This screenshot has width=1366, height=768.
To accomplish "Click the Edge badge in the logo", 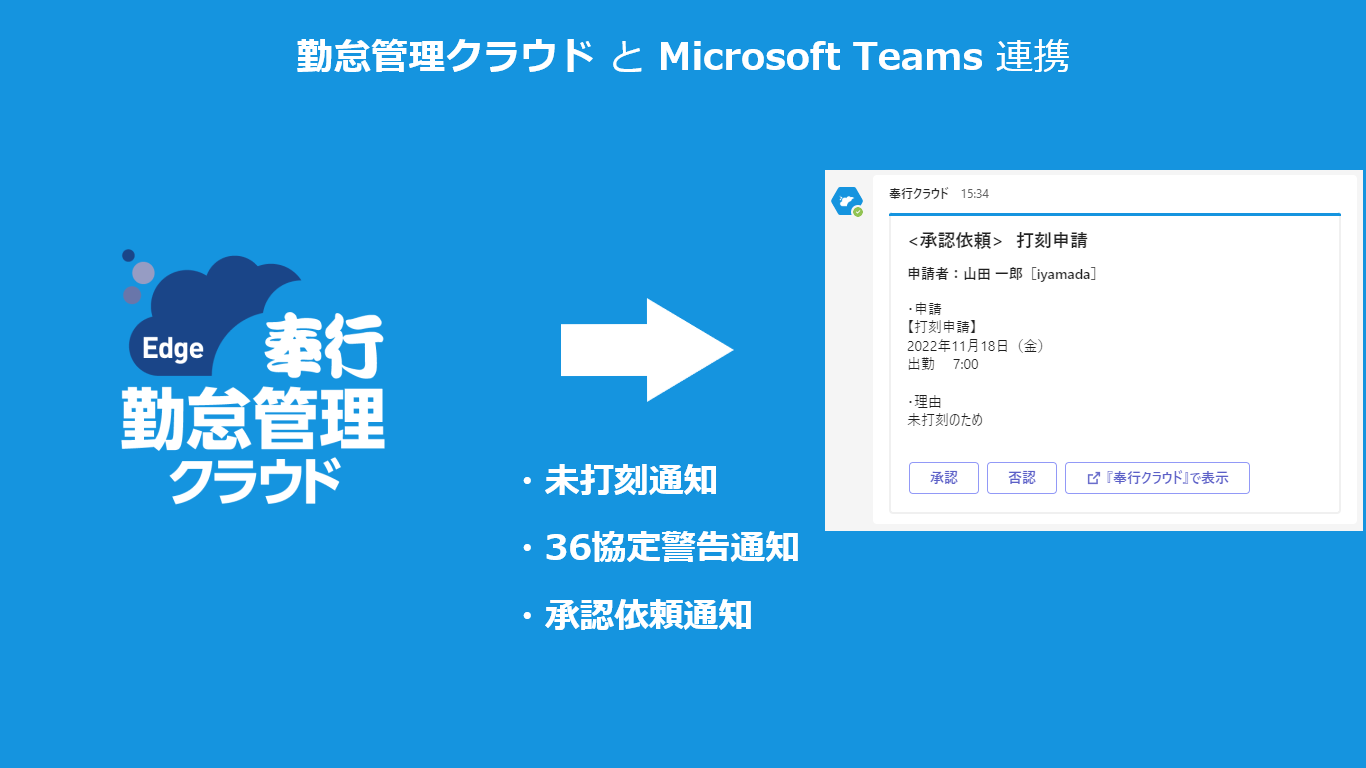I will [173, 348].
